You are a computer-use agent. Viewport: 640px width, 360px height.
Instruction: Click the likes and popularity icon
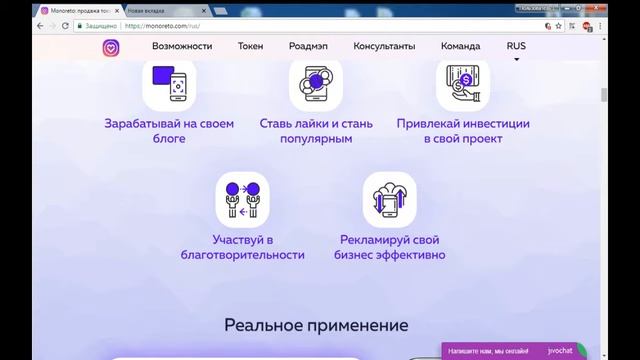316,84
